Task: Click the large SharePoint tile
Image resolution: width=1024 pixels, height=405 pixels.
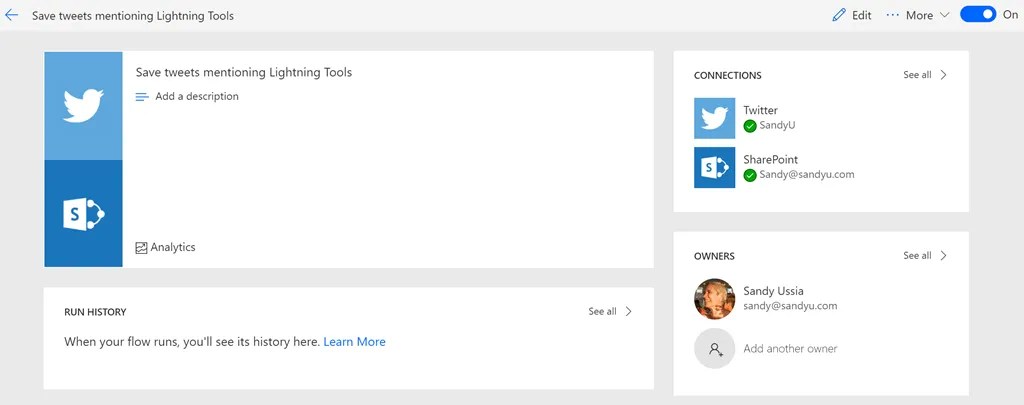Action: 83,214
